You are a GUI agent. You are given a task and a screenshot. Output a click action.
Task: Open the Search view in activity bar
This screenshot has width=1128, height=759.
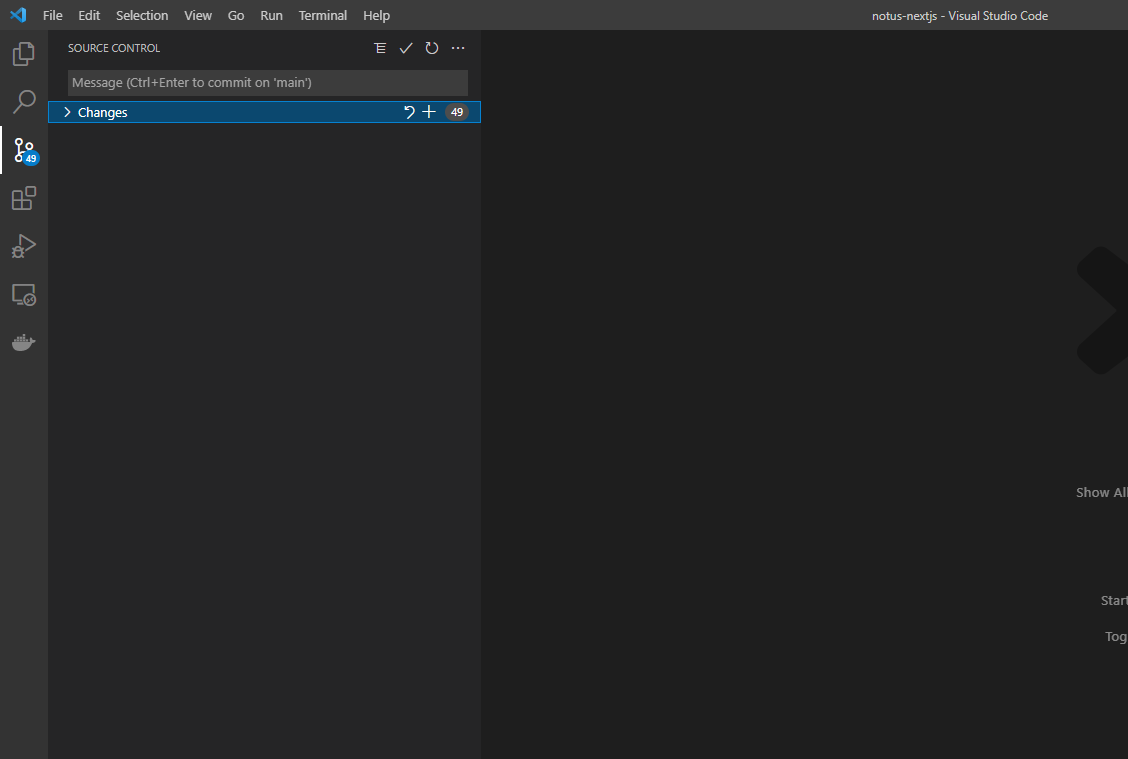(x=24, y=102)
